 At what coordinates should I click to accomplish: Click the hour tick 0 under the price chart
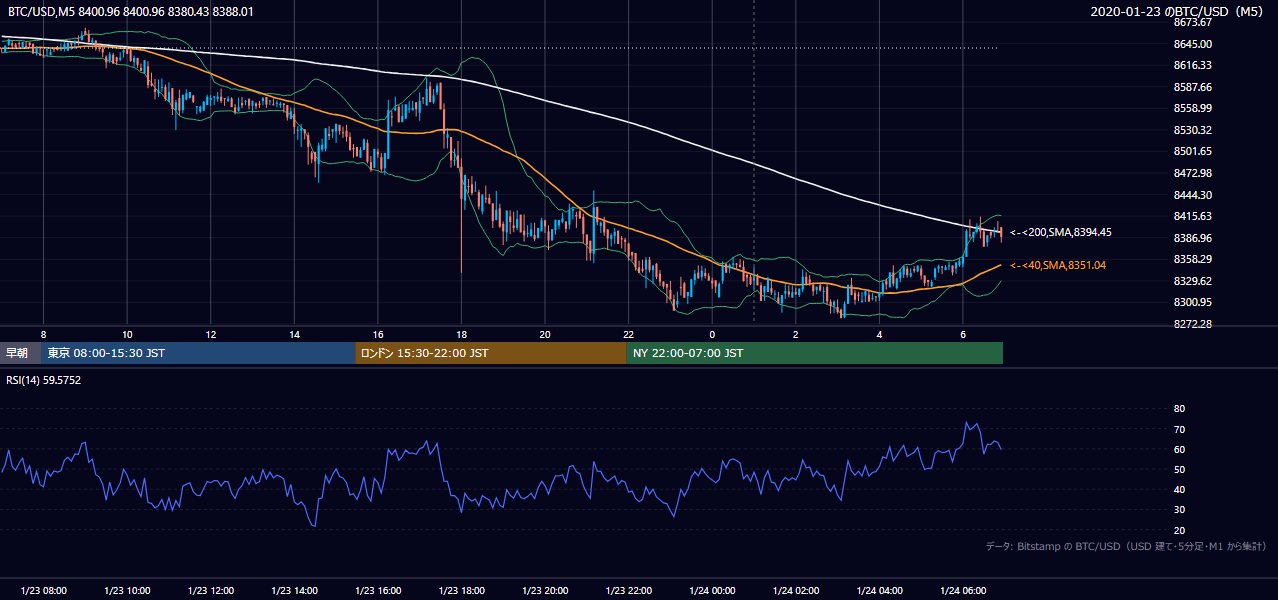[712, 334]
